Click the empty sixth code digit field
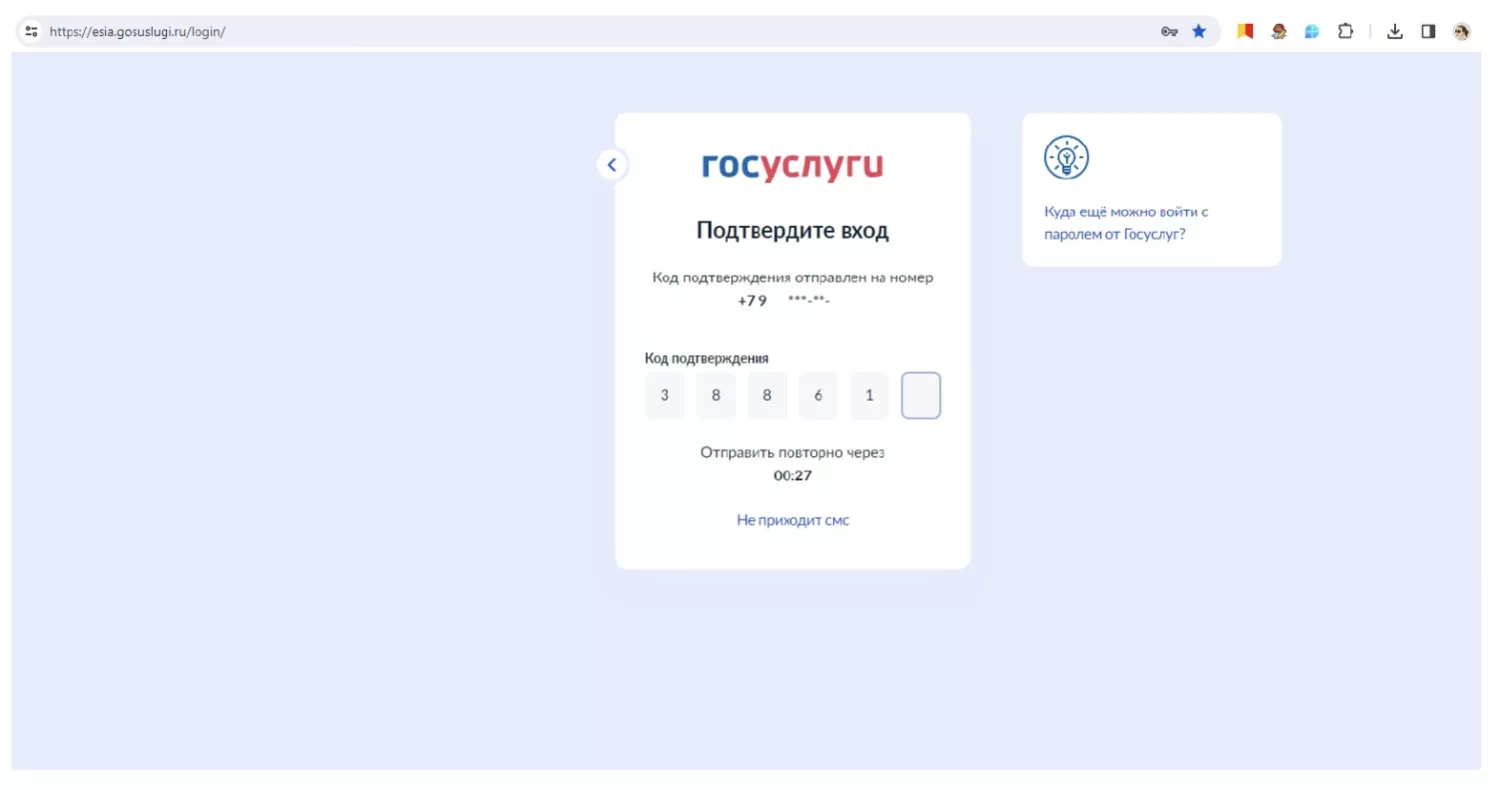Viewport: 1500px width, 790px height. [x=921, y=395]
